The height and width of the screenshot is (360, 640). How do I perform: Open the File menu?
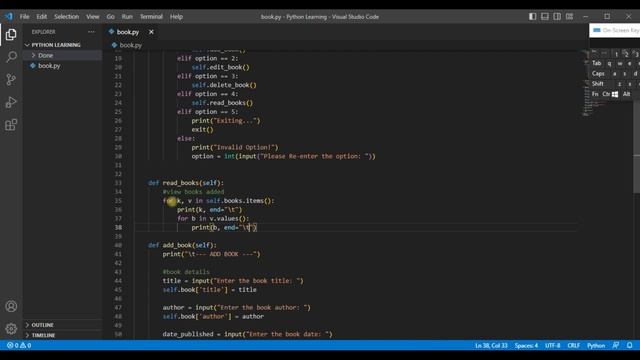pyautogui.click(x=24, y=17)
